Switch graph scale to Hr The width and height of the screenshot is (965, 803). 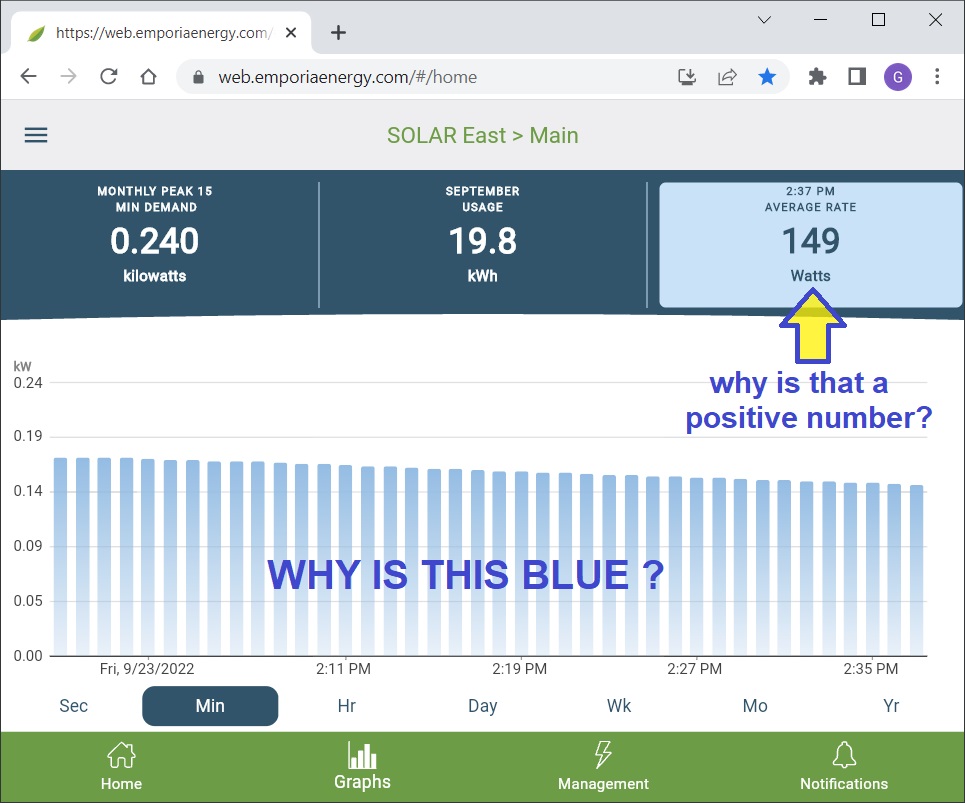pos(346,706)
